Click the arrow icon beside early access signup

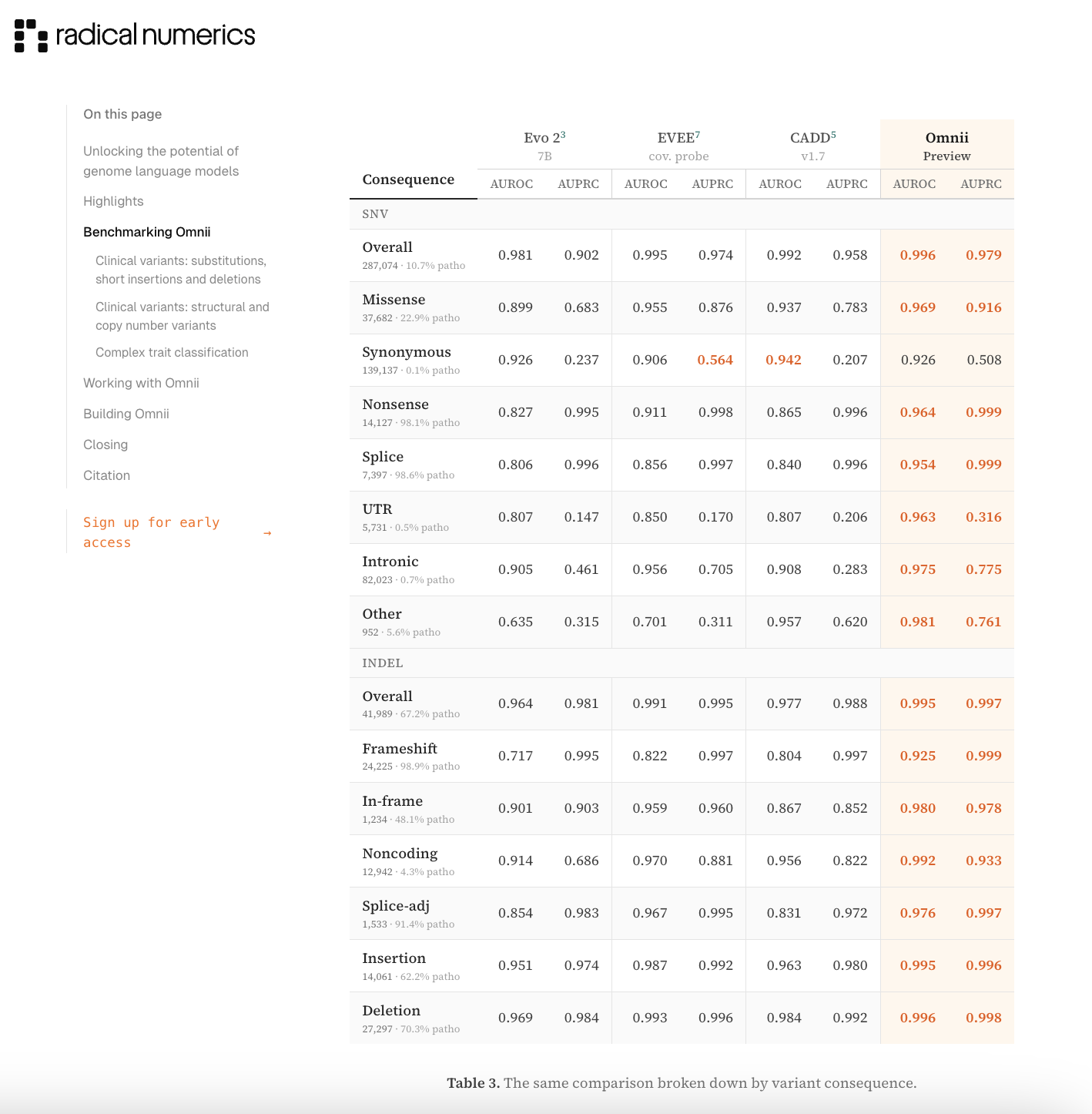(267, 533)
